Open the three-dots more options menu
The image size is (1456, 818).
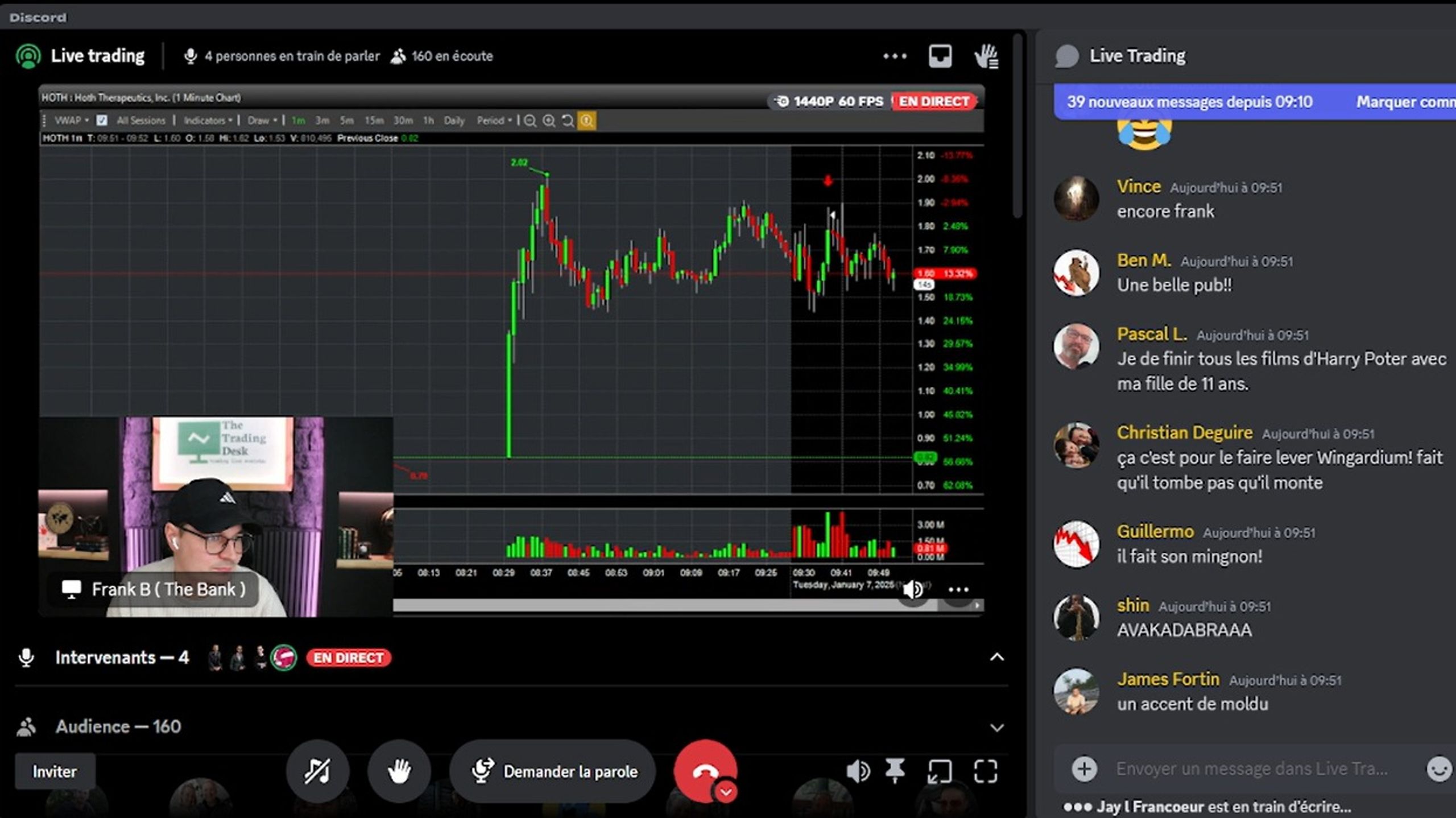895,56
